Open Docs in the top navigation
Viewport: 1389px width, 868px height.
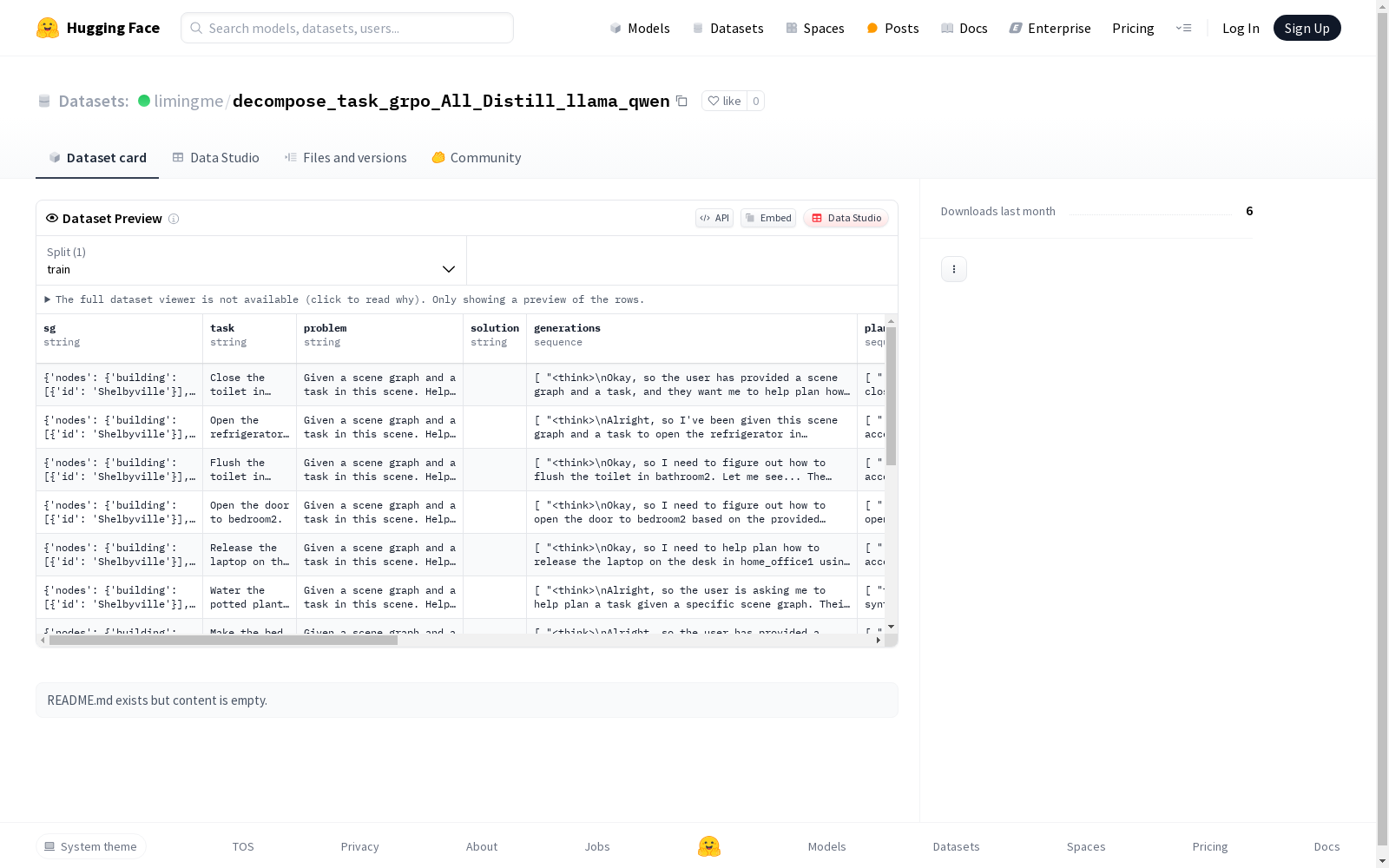(x=964, y=28)
